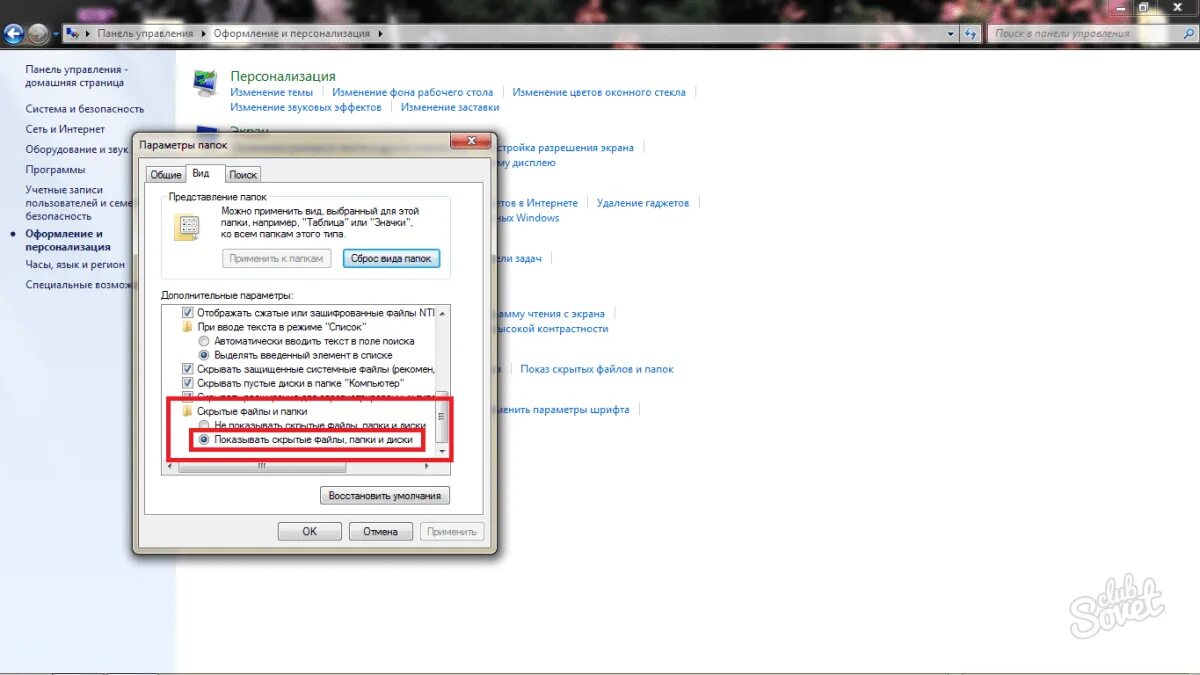Viewport: 1200px width, 675px height.
Task: Click the Back navigation arrow in Control Panel
Action: tap(13, 34)
